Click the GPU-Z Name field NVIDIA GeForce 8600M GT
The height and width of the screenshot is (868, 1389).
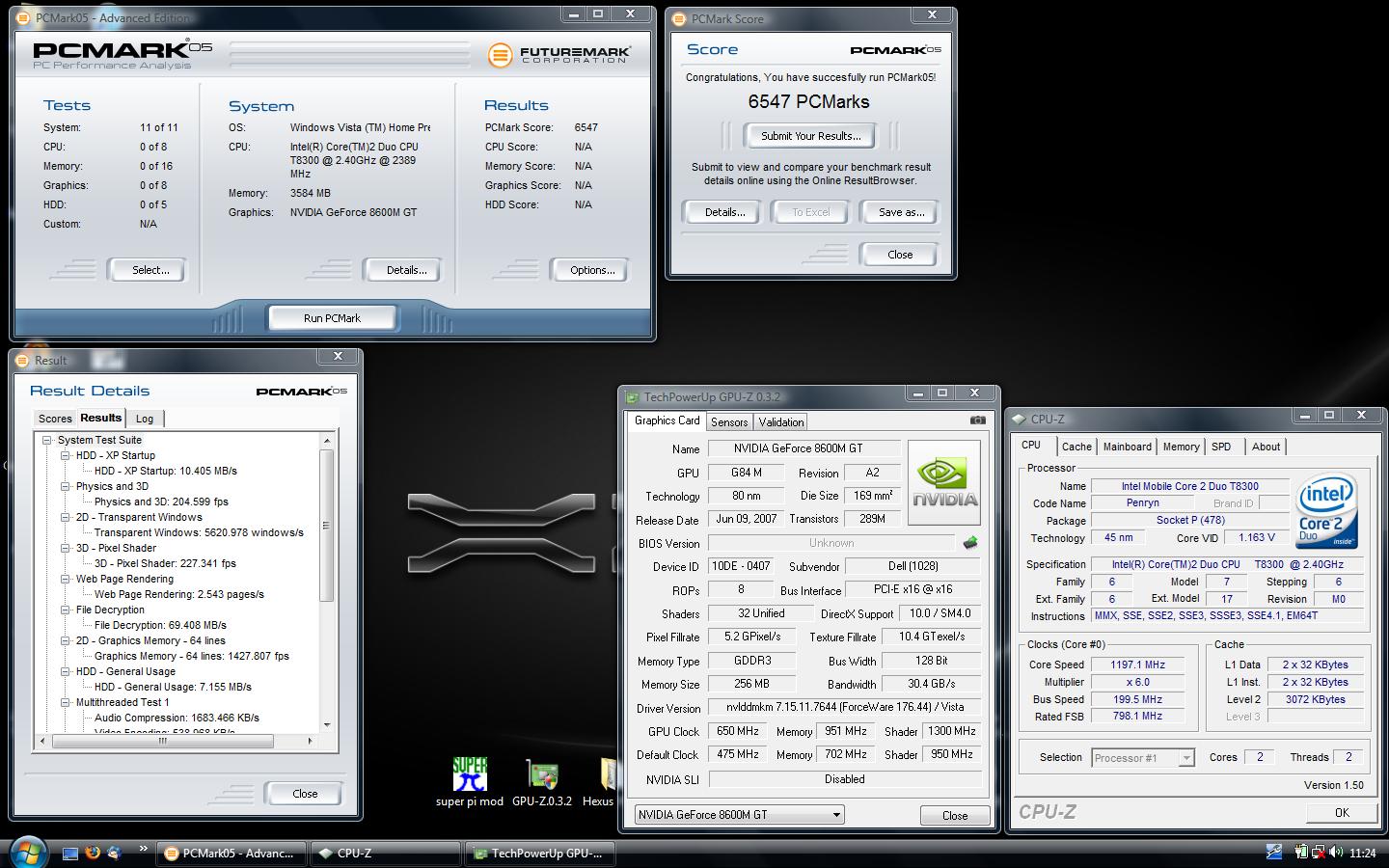pyautogui.click(x=803, y=448)
